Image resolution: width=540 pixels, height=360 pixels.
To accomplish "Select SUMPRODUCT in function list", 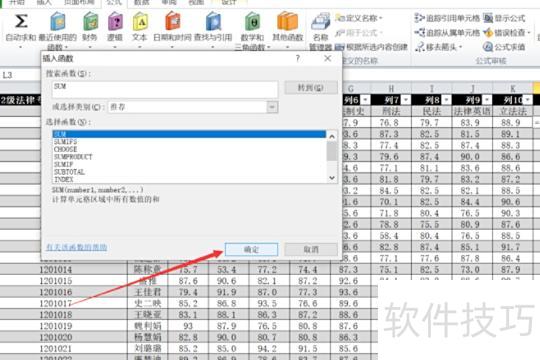I will (x=189, y=157).
